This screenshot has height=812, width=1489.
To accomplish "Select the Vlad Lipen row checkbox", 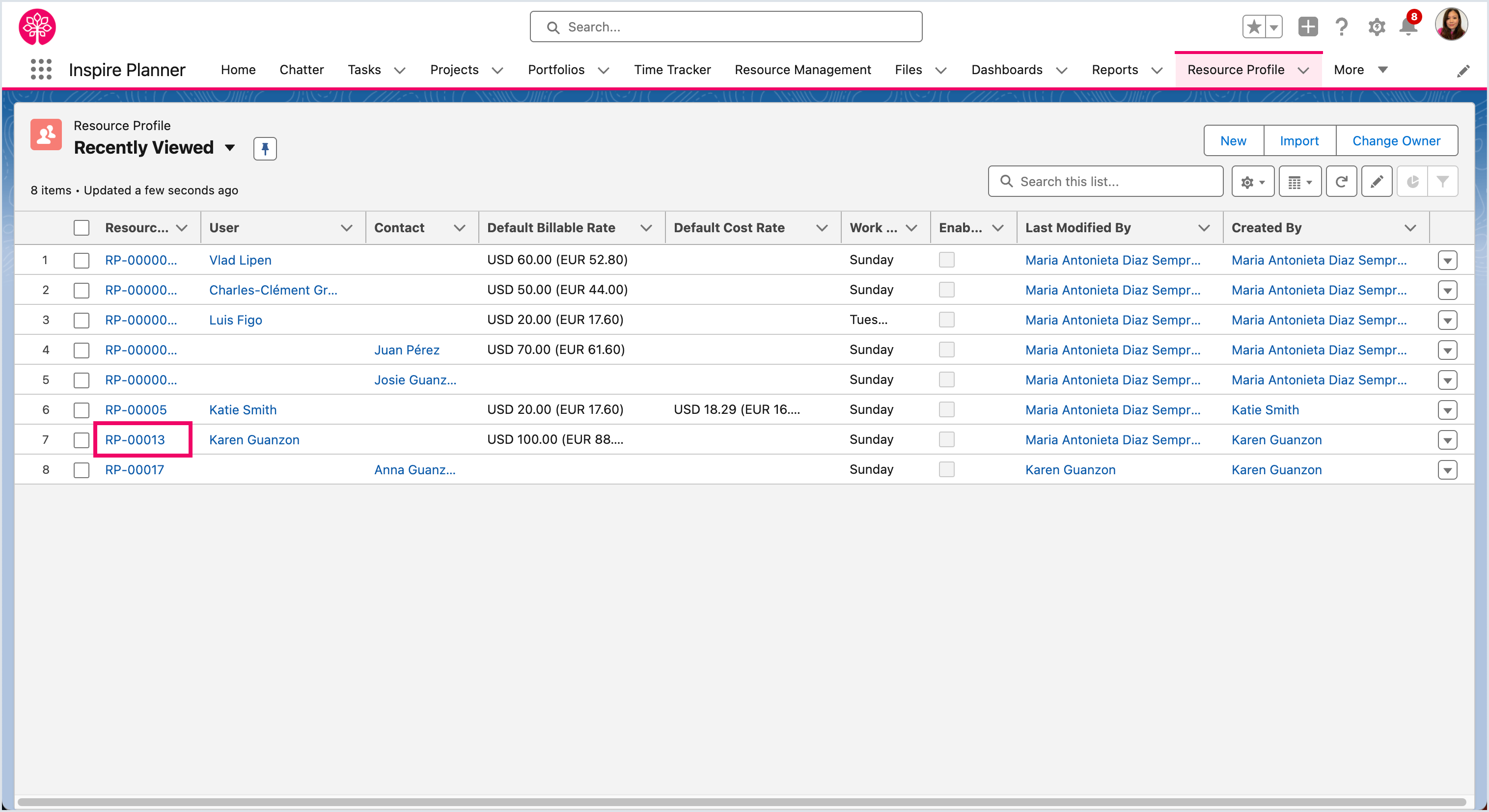I will 82,260.
